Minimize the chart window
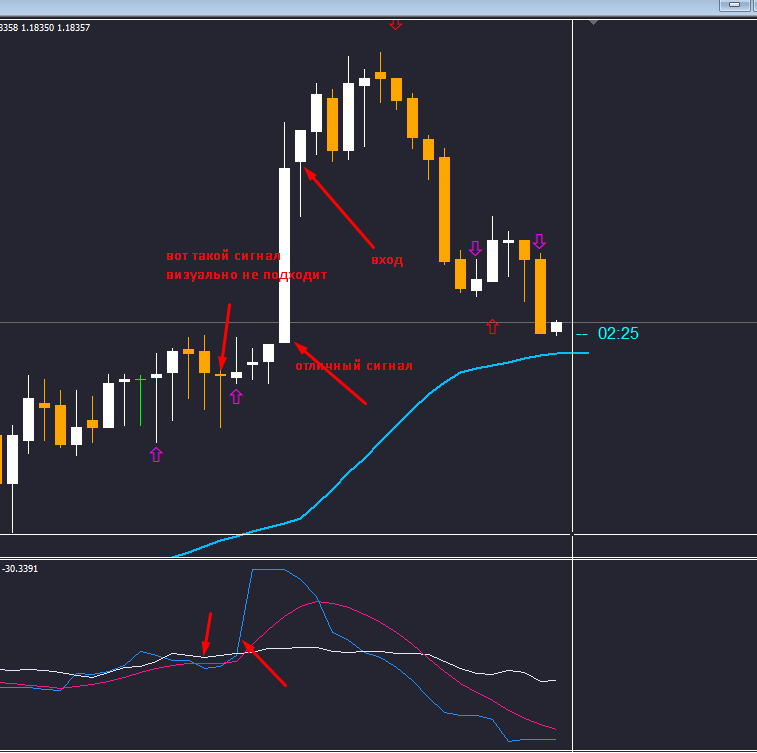The width and height of the screenshot is (757, 753). click(x=734, y=5)
